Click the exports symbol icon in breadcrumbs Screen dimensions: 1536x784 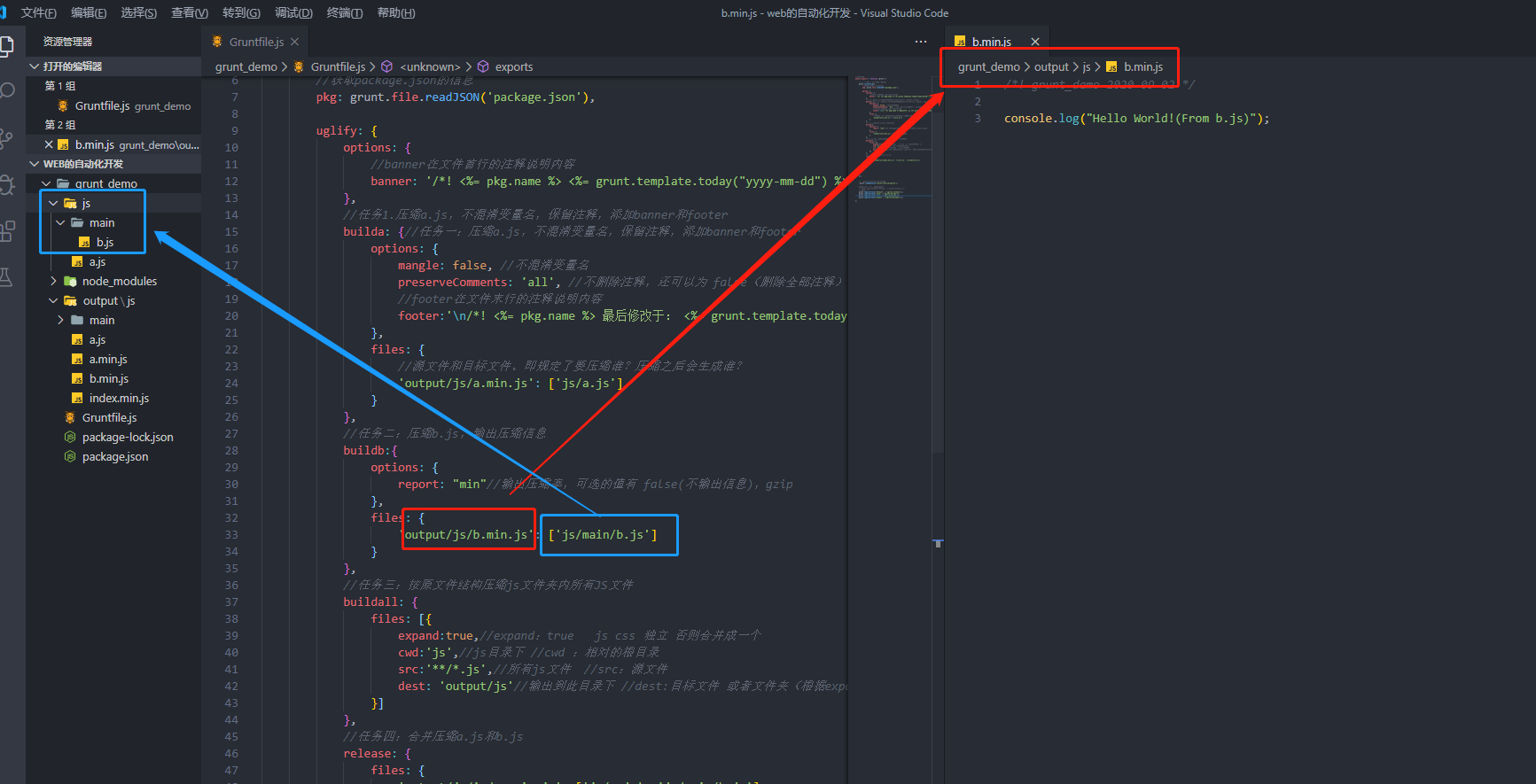(483, 66)
